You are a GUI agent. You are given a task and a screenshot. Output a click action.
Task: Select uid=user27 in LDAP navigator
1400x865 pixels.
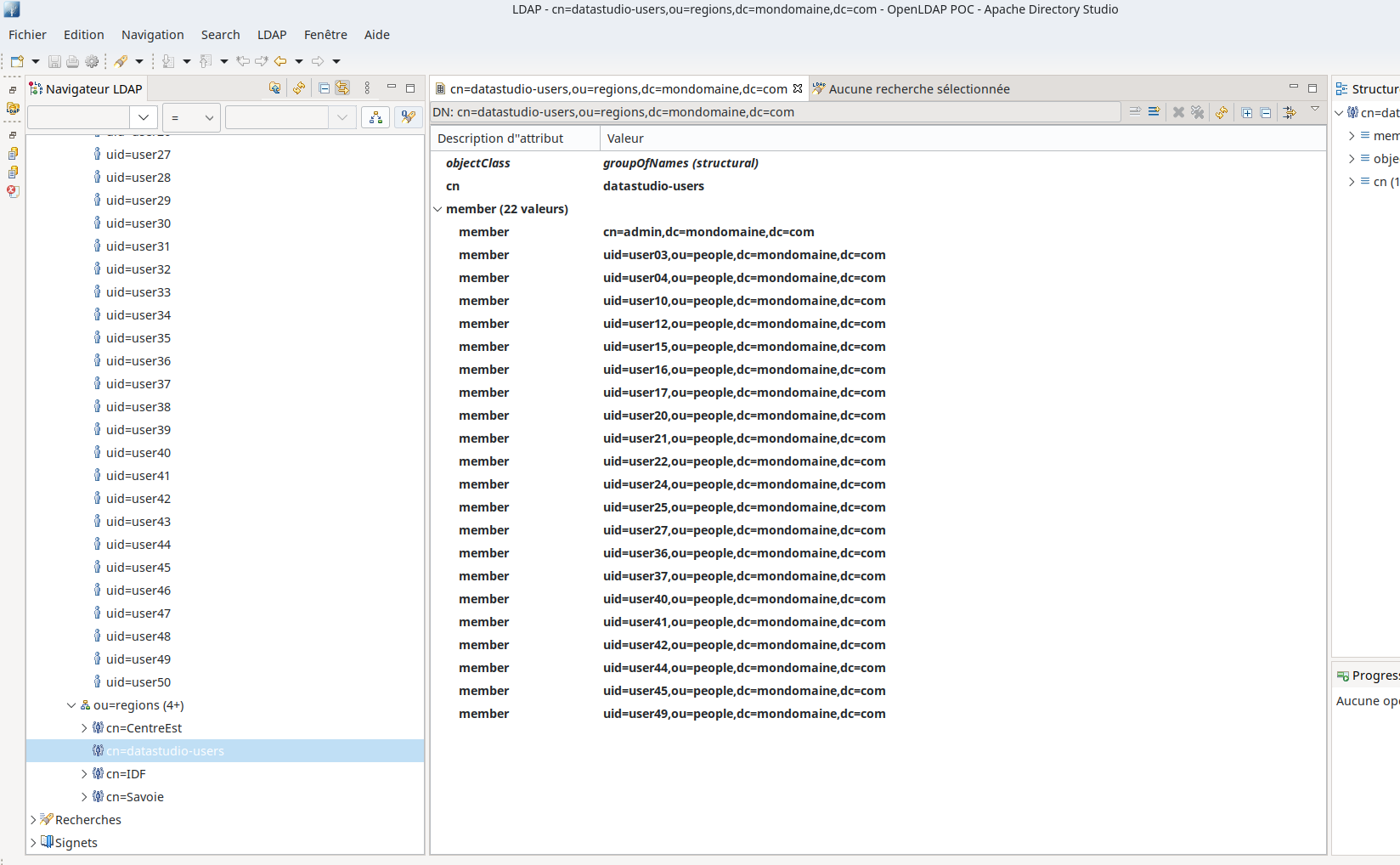point(138,155)
